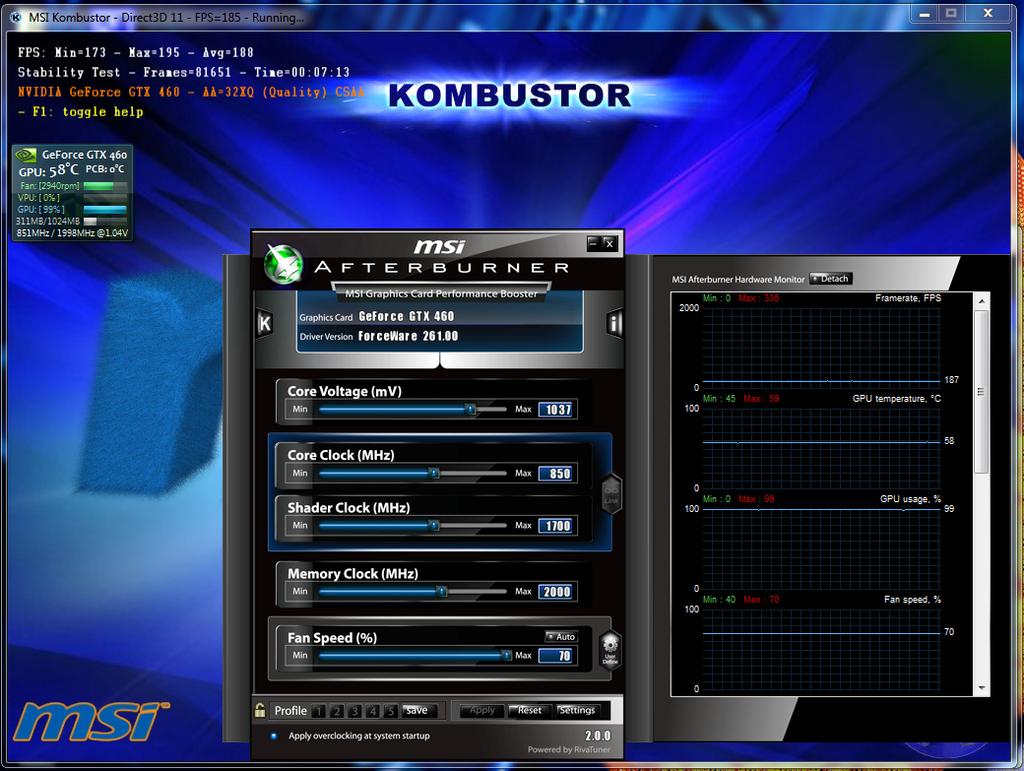The height and width of the screenshot is (771, 1024).
Task: Reset settings to defaults
Action: coord(529,710)
